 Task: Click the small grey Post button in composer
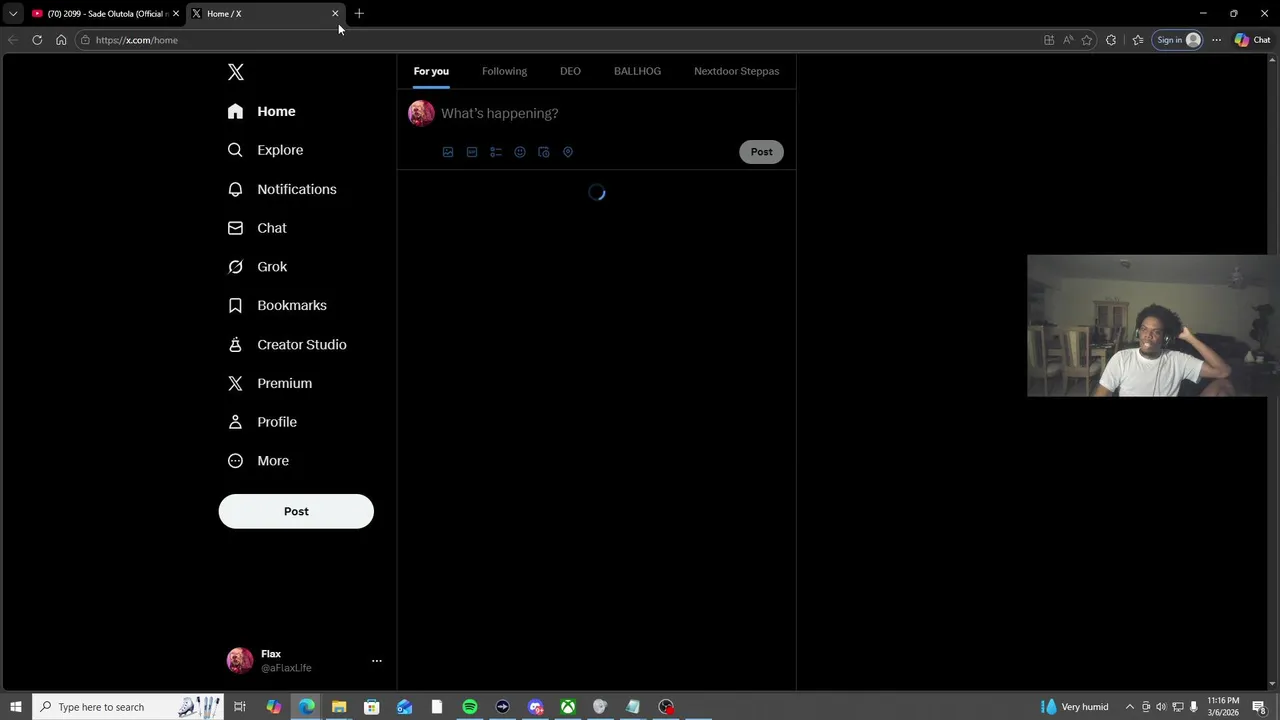tap(762, 152)
